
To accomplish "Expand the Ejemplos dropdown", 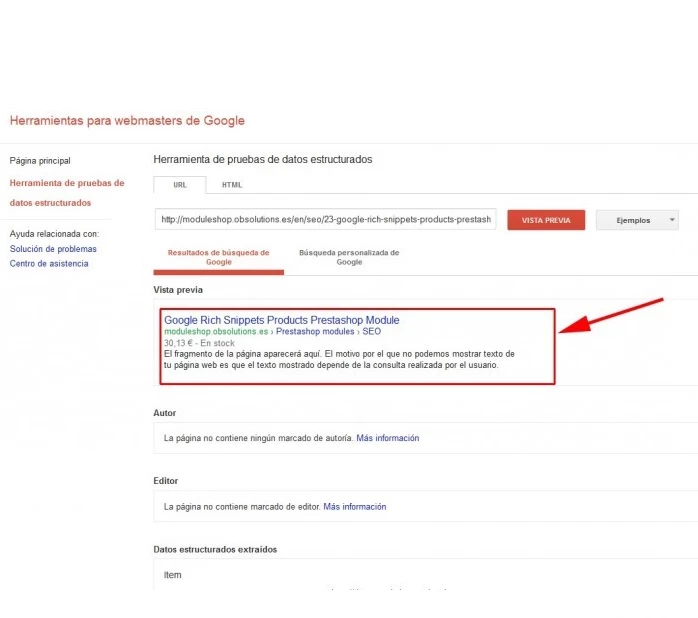I will [x=637, y=220].
